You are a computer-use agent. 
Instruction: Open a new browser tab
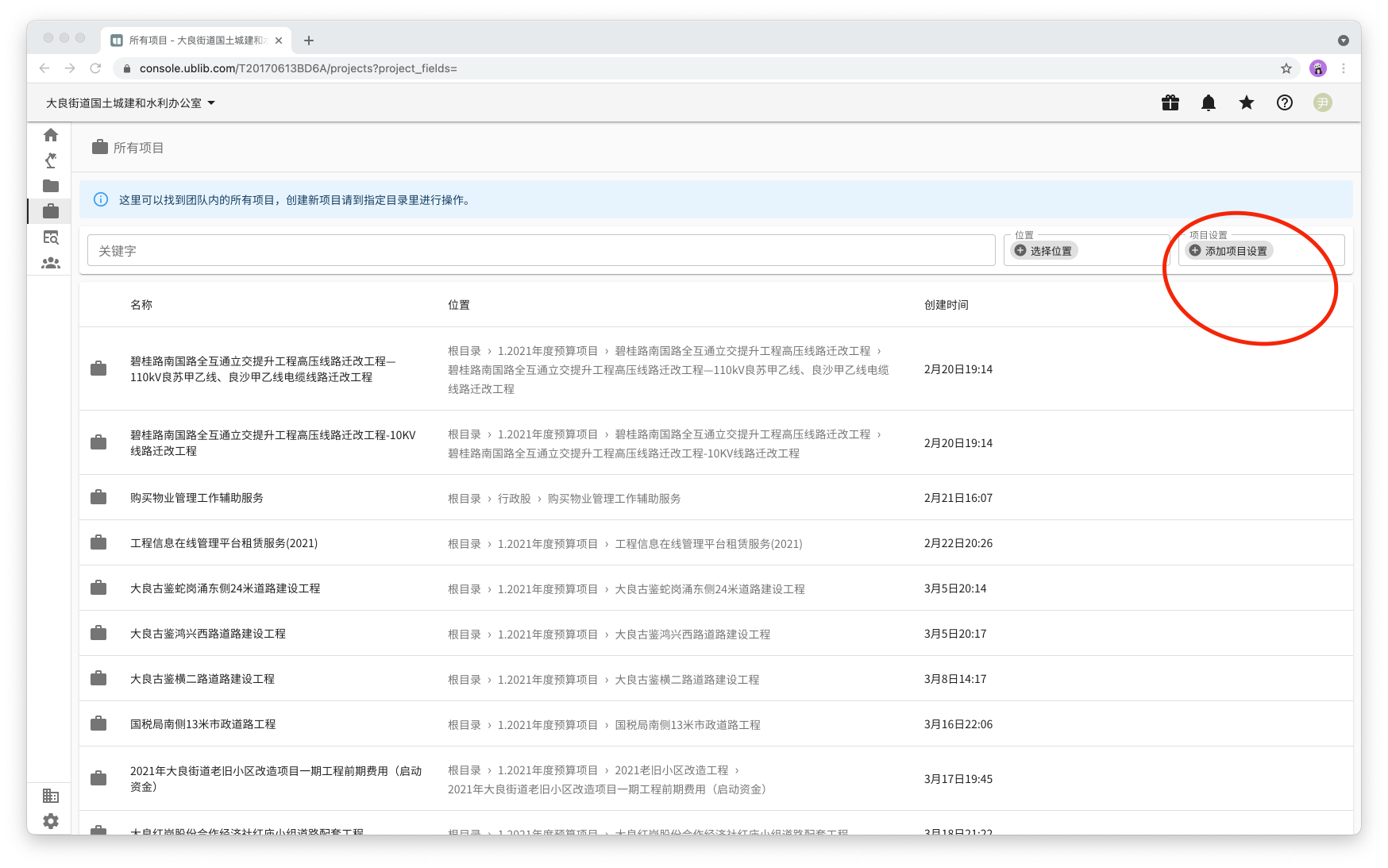309,41
